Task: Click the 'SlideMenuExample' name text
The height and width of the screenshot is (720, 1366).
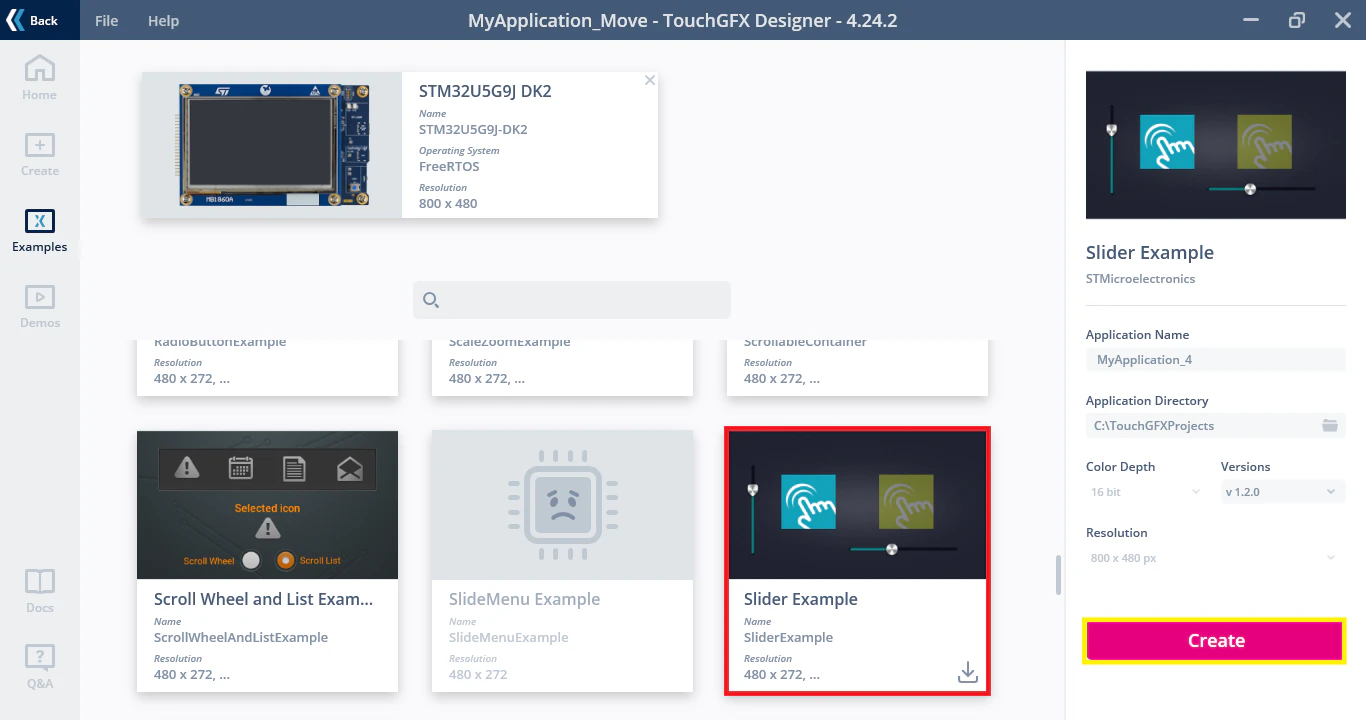Action: [x=508, y=638]
